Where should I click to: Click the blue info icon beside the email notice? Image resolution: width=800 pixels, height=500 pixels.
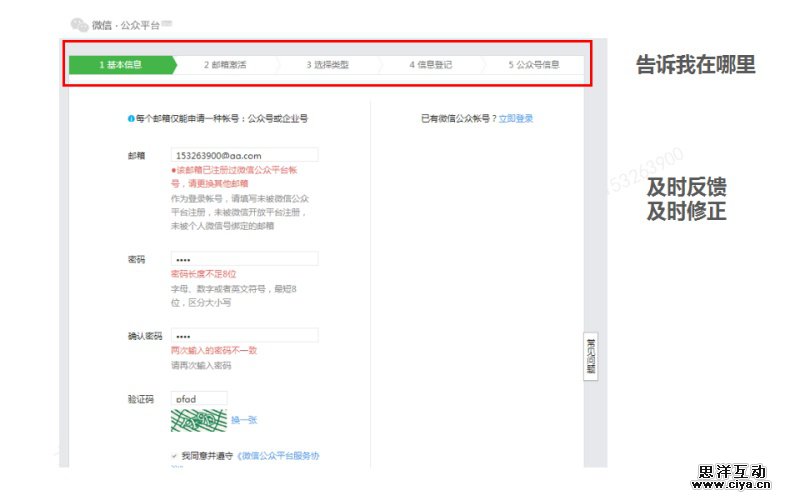pos(130,118)
